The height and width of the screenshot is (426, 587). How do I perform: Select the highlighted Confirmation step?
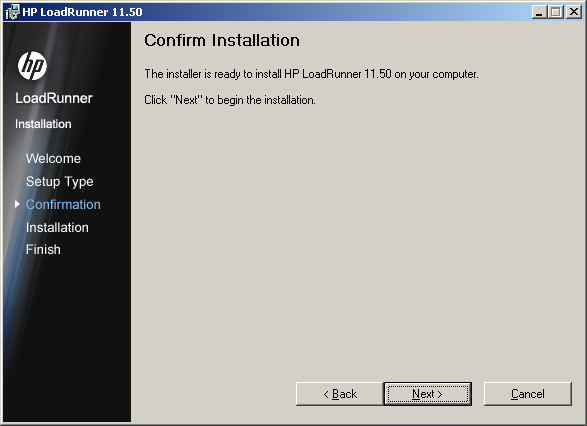(63, 204)
